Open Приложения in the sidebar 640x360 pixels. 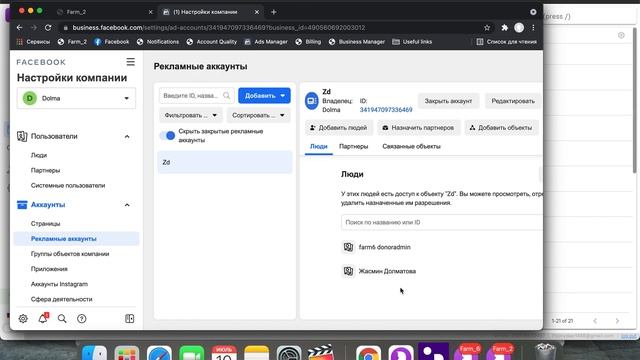pyautogui.click(x=49, y=269)
